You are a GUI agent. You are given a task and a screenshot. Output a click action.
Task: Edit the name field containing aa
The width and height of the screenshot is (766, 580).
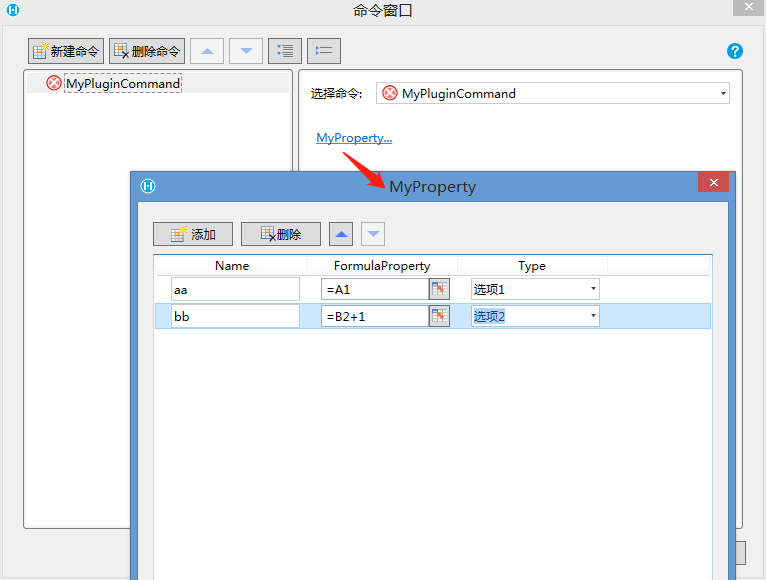(235, 289)
